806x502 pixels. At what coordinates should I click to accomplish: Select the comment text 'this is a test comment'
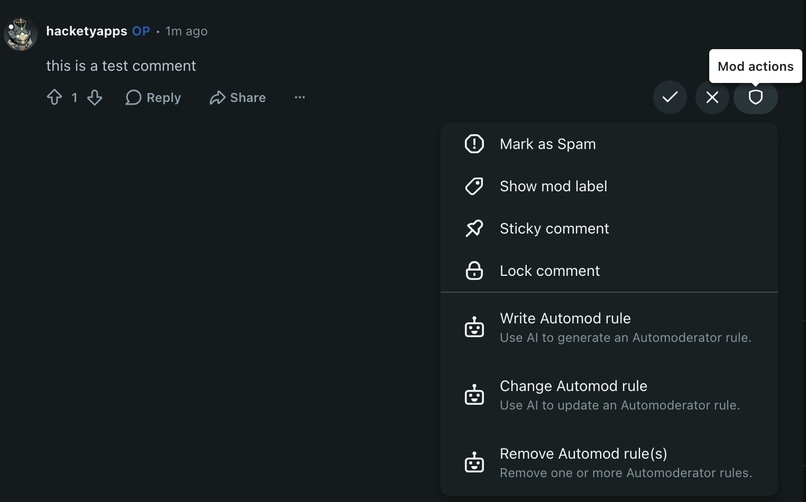(x=121, y=66)
